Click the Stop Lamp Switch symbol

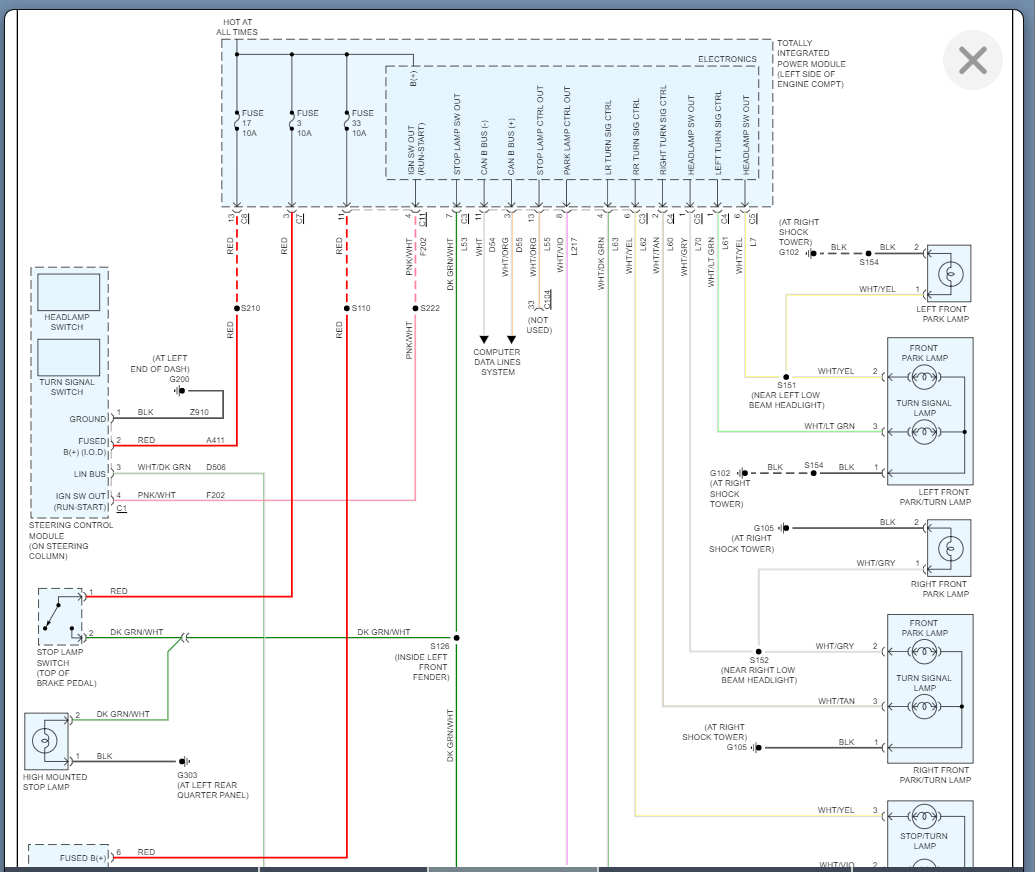click(x=60, y=617)
